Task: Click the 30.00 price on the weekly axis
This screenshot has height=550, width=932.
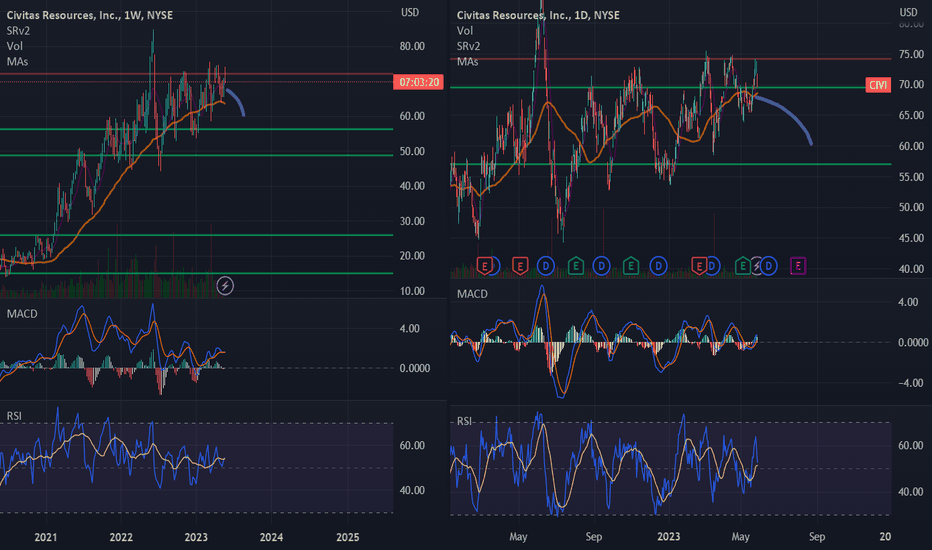Action: point(412,221)
